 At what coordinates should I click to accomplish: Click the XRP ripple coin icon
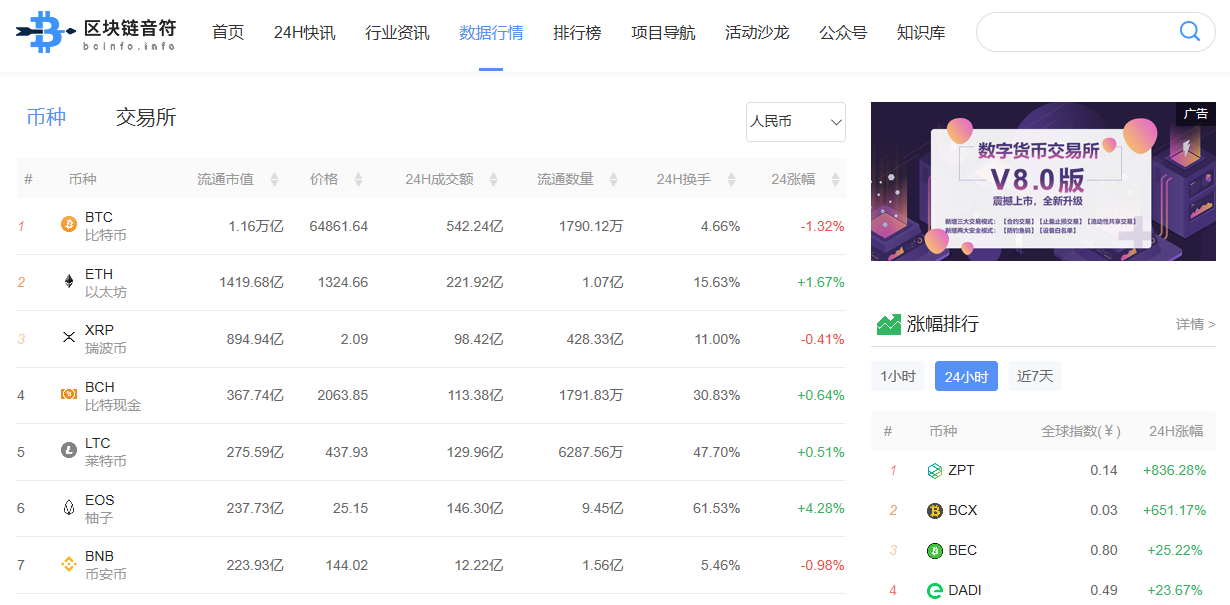(x=69, y=338)
